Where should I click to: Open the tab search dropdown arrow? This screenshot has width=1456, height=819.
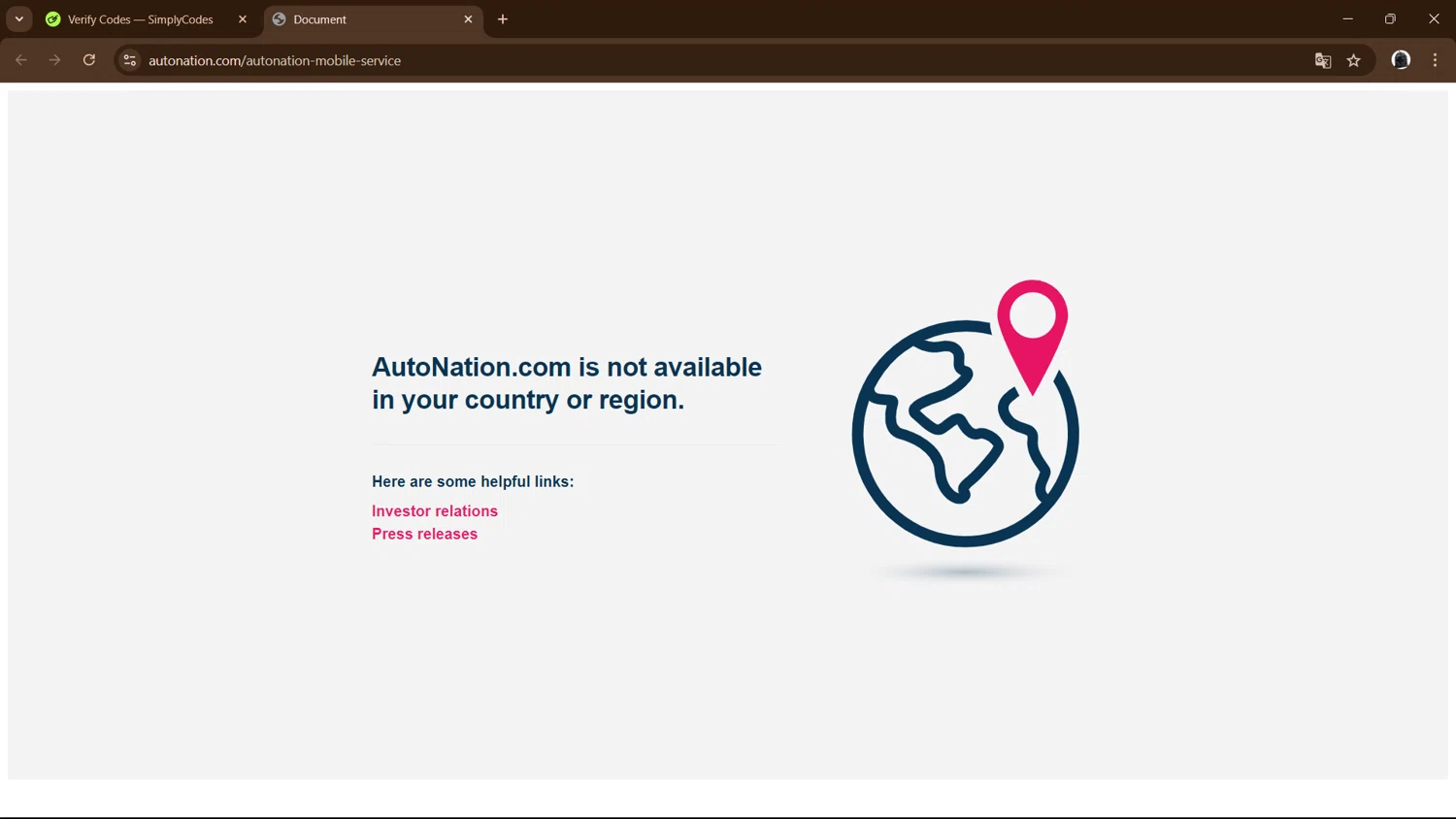click(19, 19)
